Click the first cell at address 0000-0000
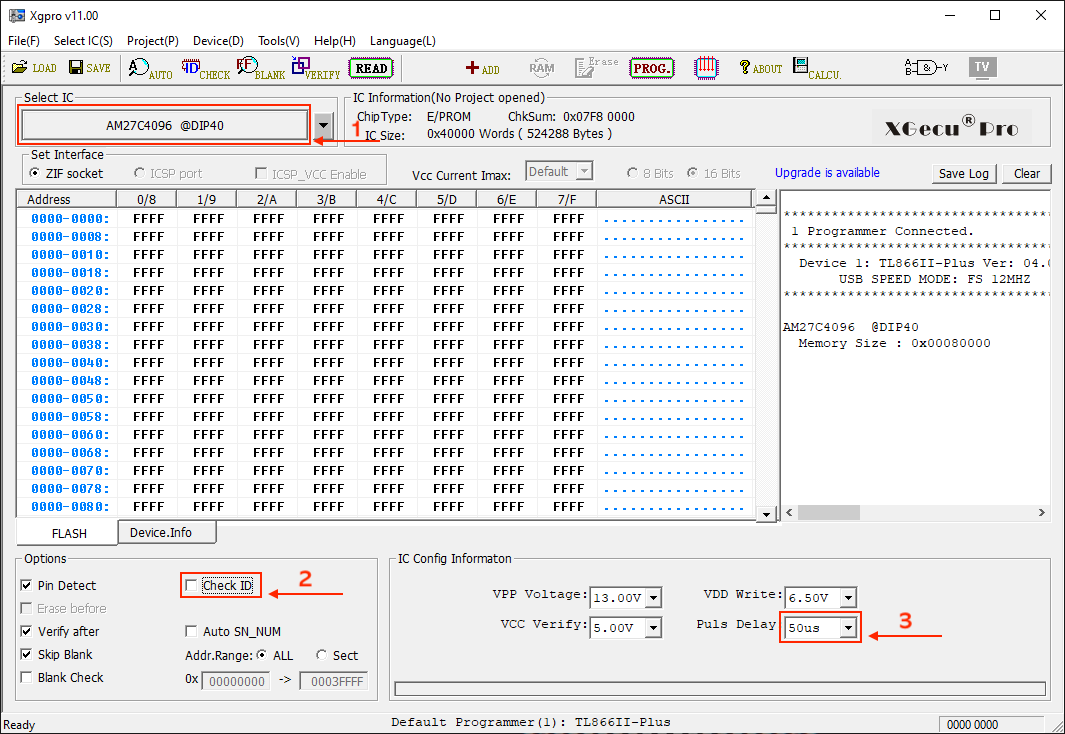This screenshot has height=734, width=1065. tap(147, 219)
